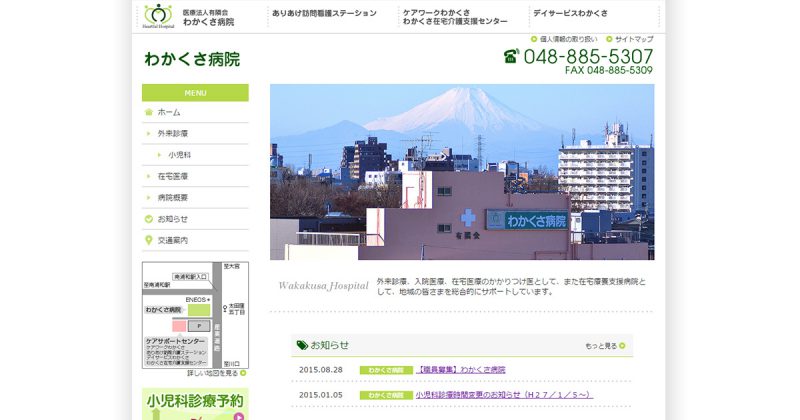Click the Wakakusa Hospital script text

click(323, 286)
